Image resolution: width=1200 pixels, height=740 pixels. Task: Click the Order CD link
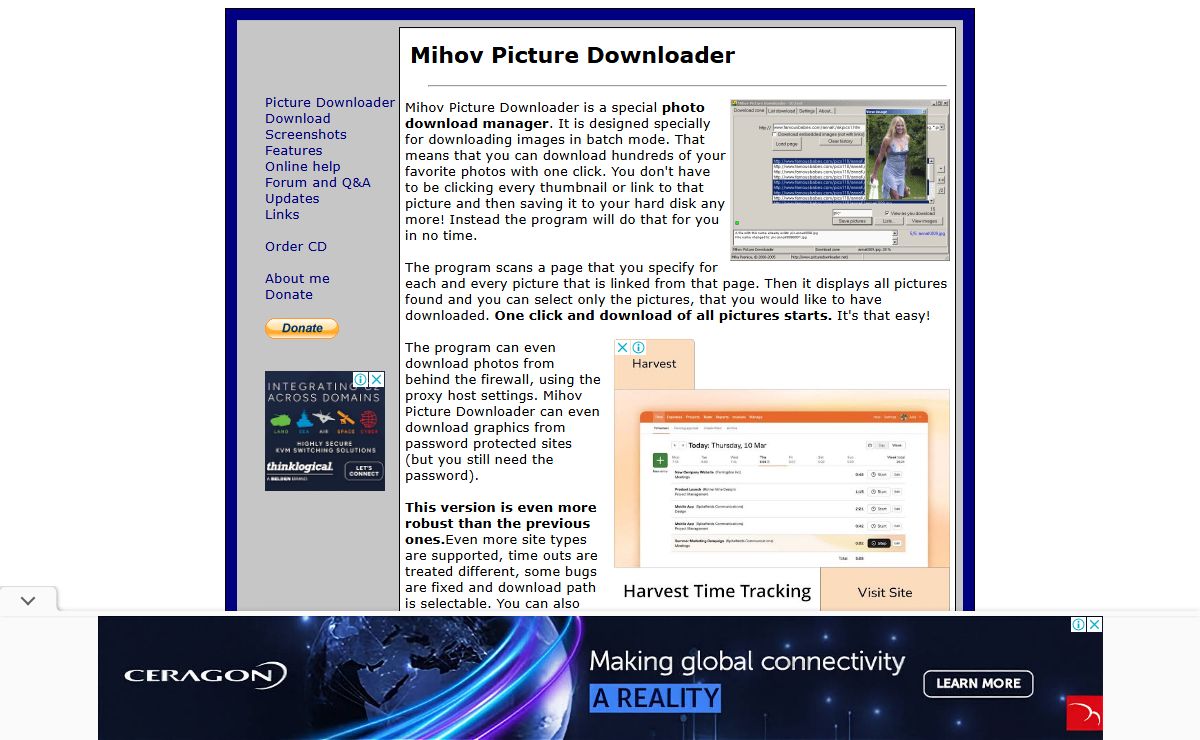[296, 247]
